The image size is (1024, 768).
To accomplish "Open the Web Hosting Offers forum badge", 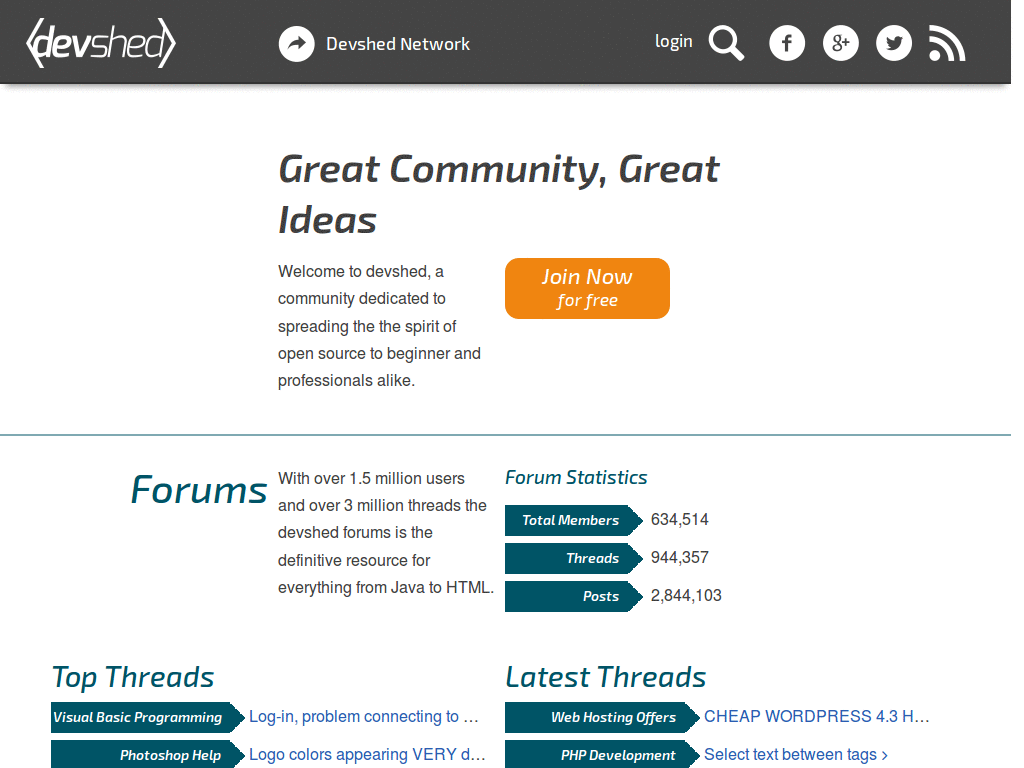I will [596, 717].
